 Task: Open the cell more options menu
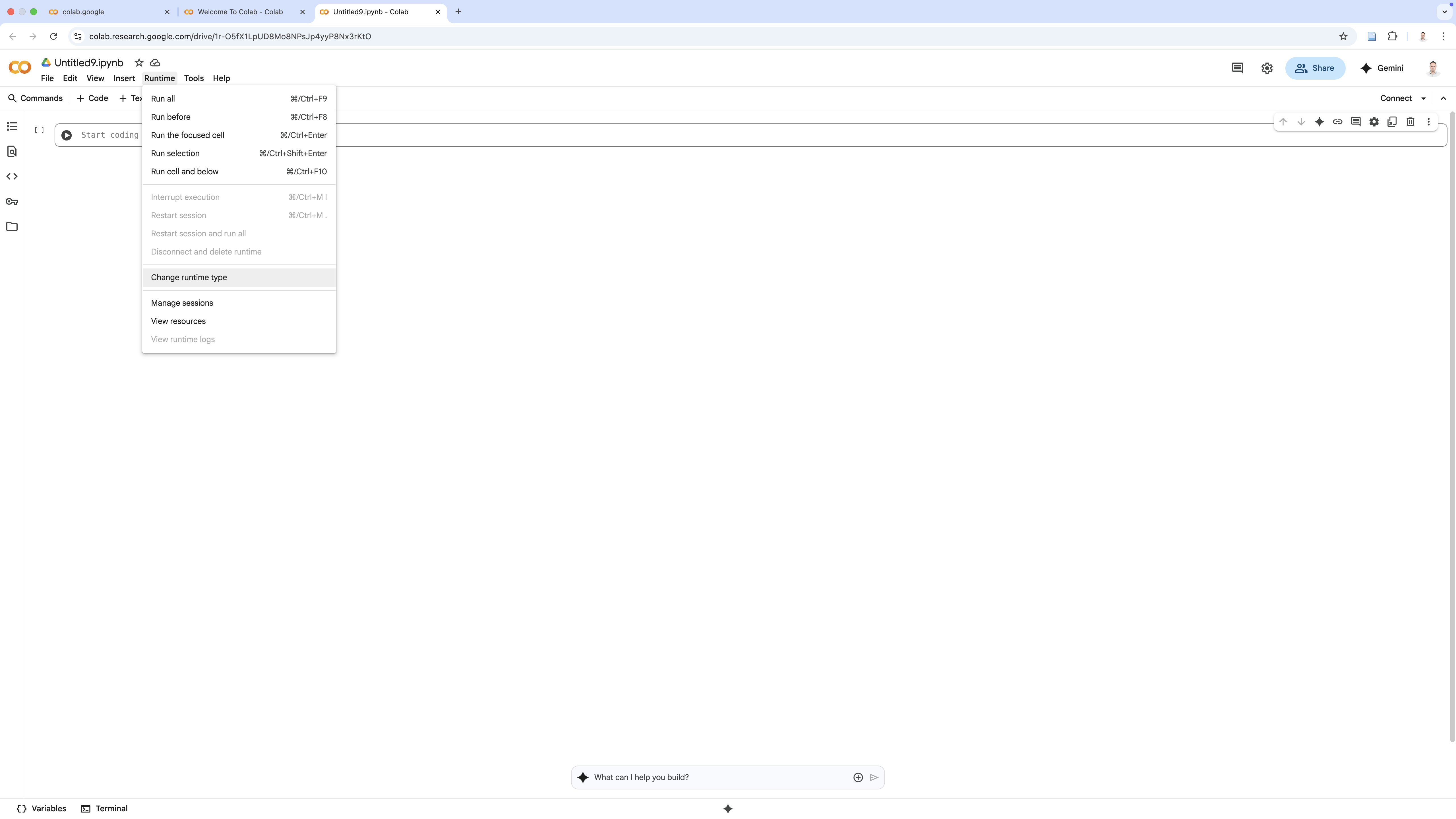[x=1428, y=121]
